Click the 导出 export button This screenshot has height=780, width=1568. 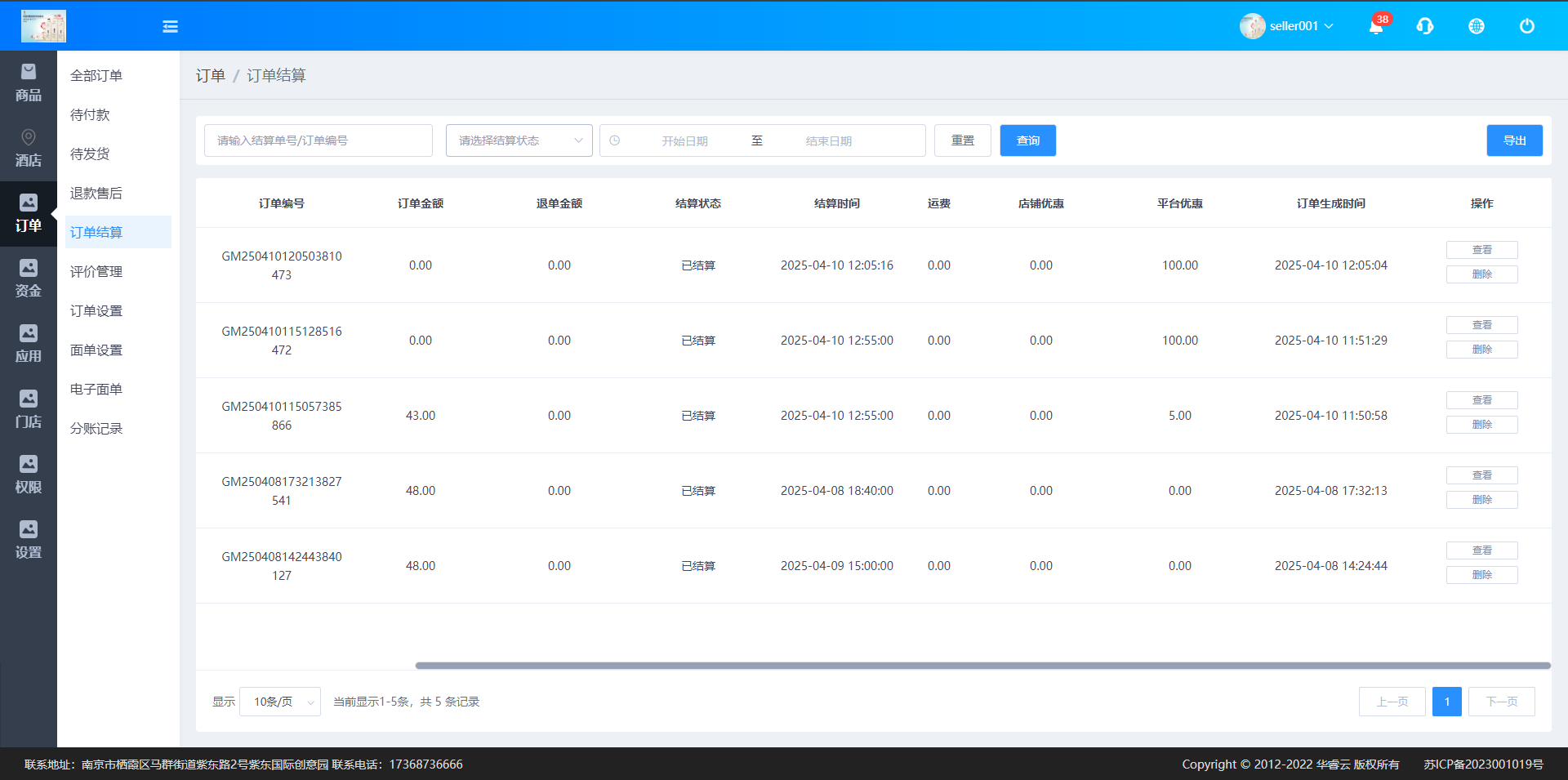(1514, 140)
